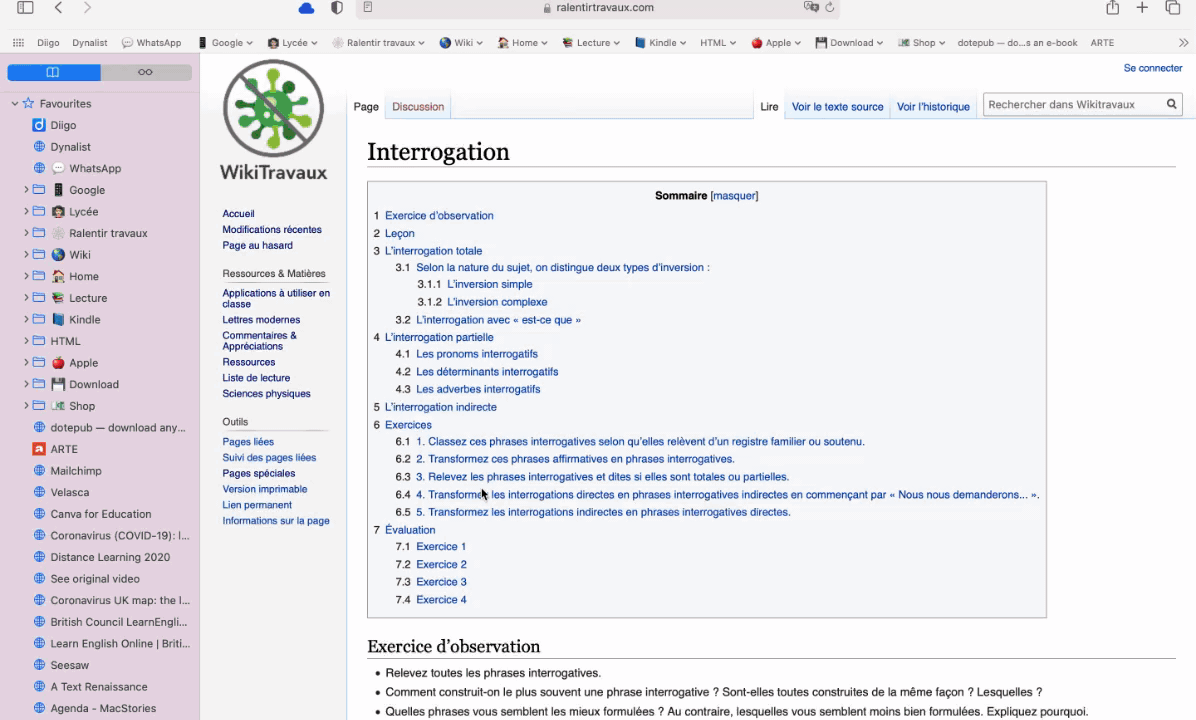This screenshot has height=720, width=1196.
Task: Toggle the Safari sidebar button
Action: (25, 8)
